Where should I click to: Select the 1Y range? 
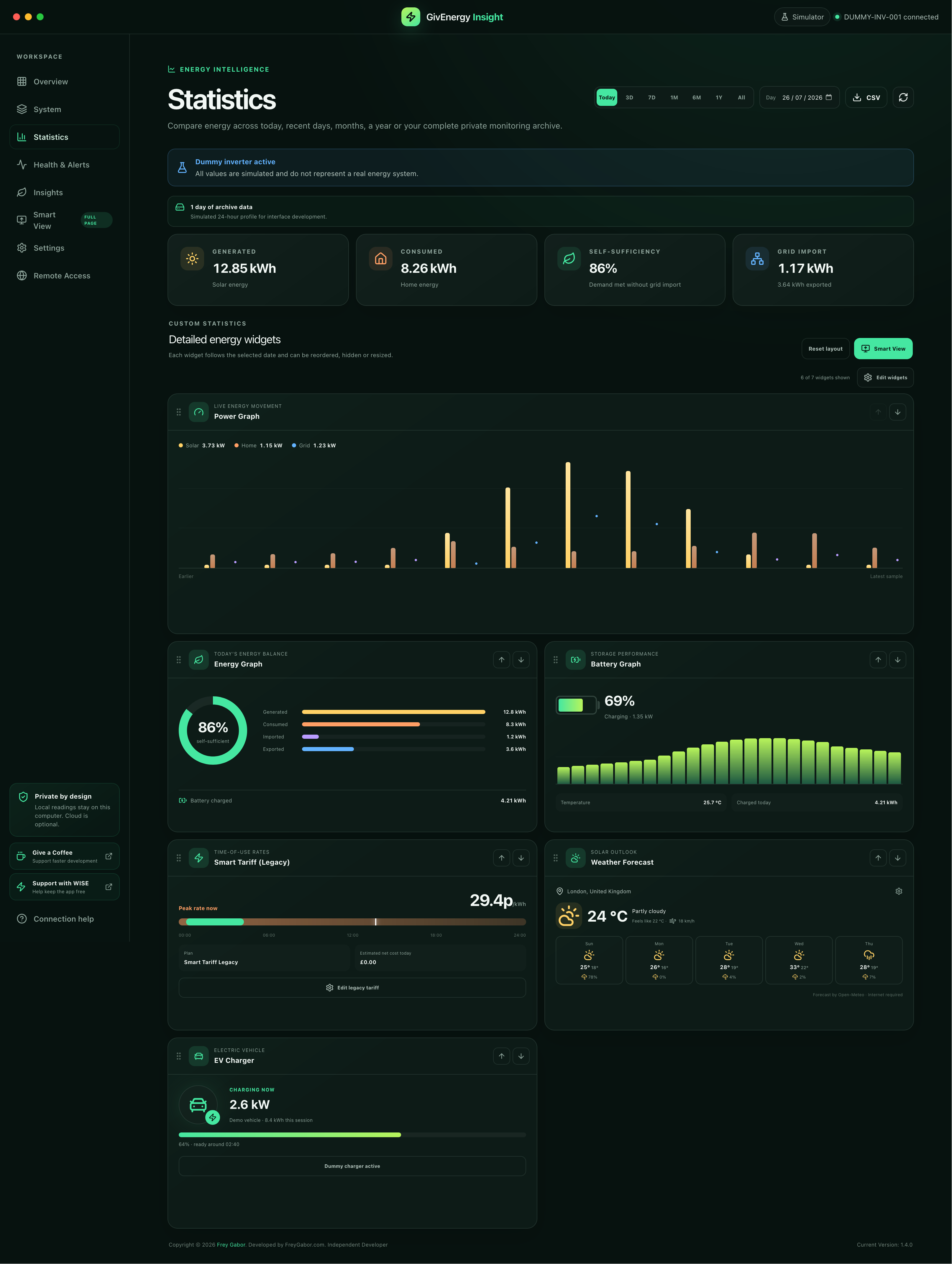pos(719,98)
